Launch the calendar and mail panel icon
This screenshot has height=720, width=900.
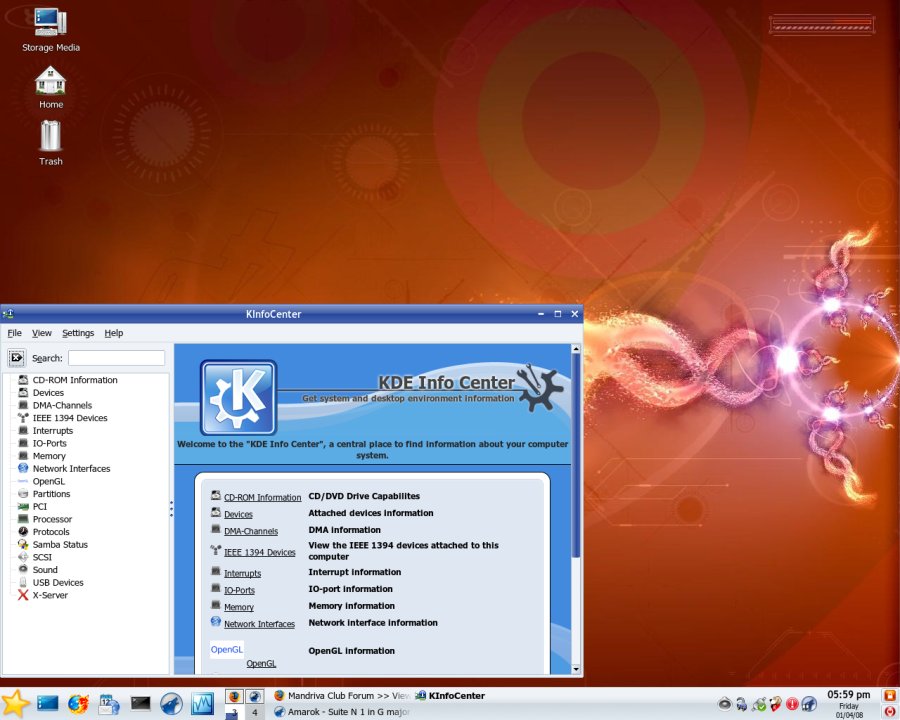[109, 703]
